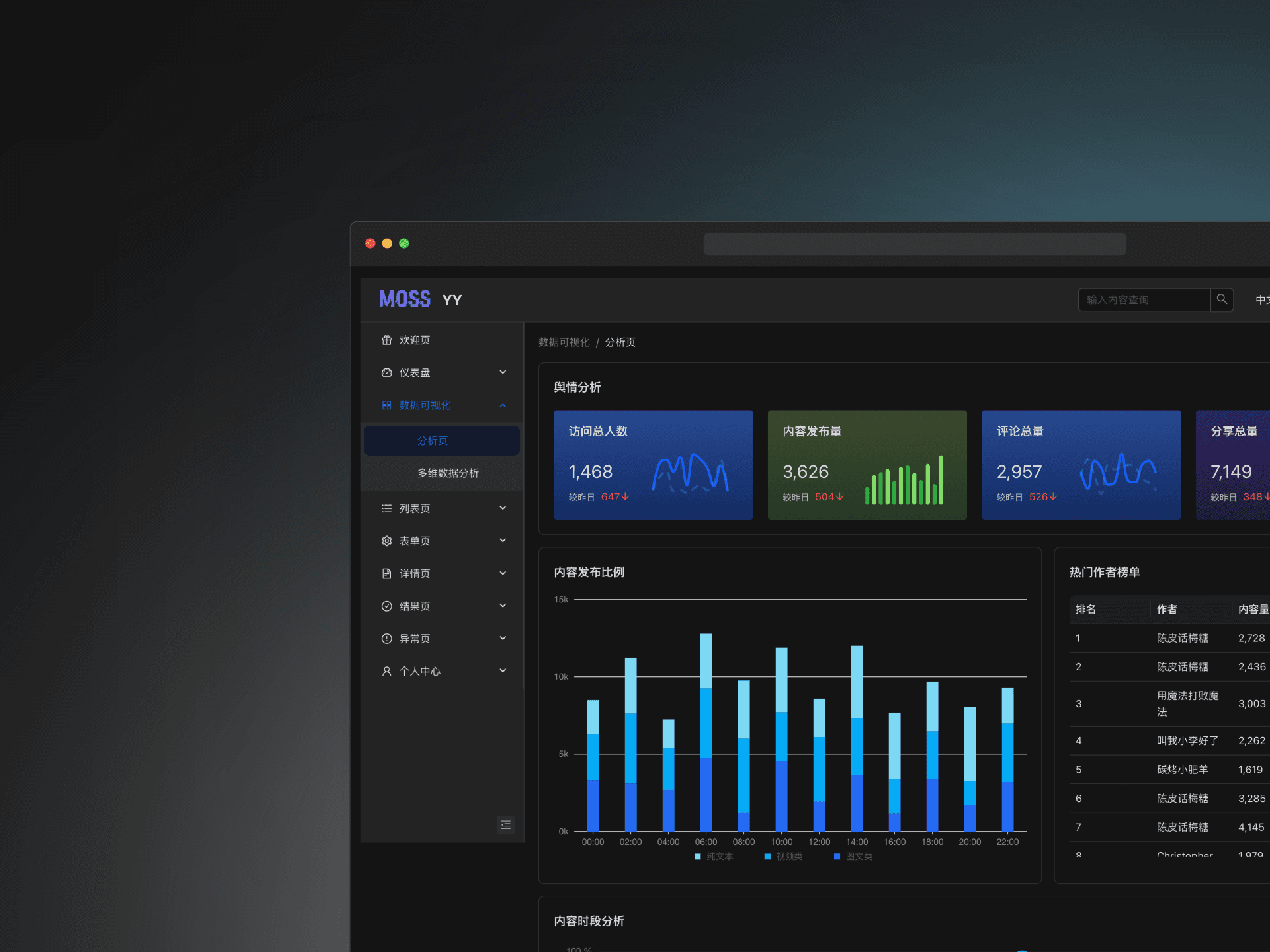
Task: Expand the 结果页 chevron
Action: click(503, 606)
